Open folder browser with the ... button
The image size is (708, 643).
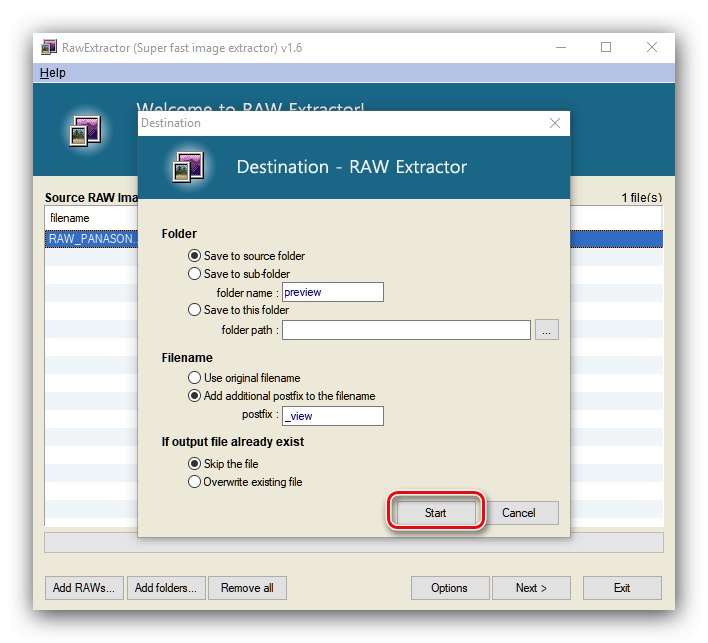547,330
